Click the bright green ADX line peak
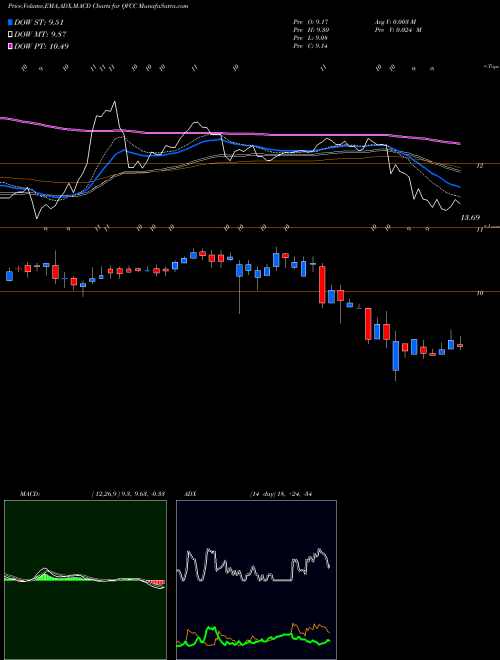This screenshot has width=500, height=660. click(x=211, y=630)
